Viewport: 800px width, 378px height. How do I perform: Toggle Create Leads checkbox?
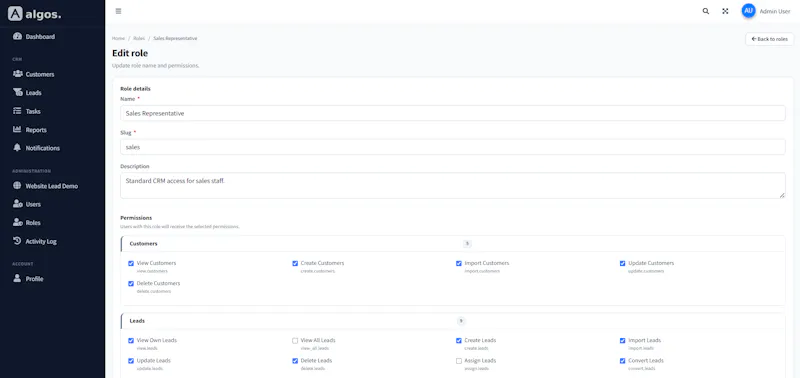[459, 340]
